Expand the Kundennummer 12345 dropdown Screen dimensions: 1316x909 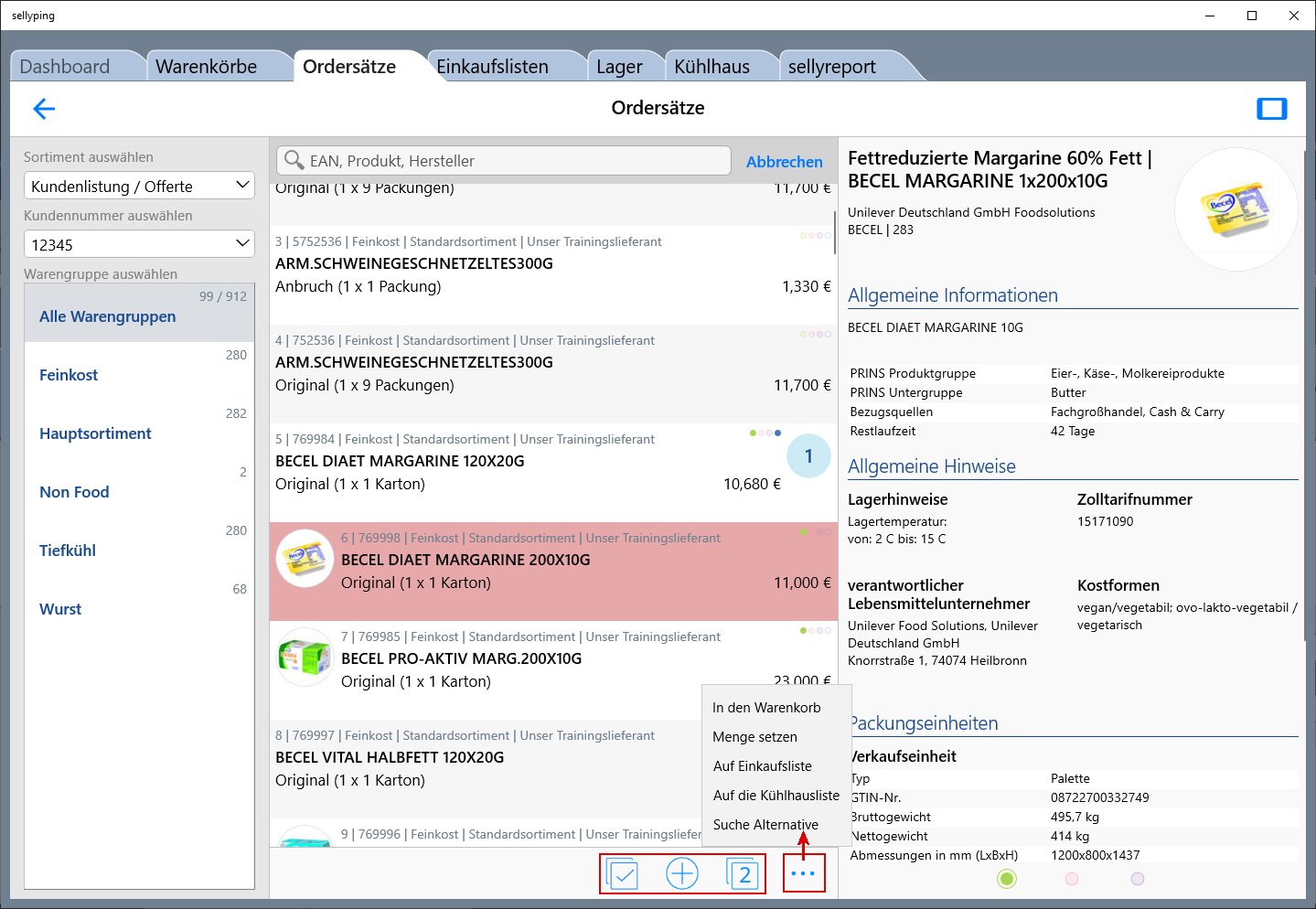[x=139, y=244]
